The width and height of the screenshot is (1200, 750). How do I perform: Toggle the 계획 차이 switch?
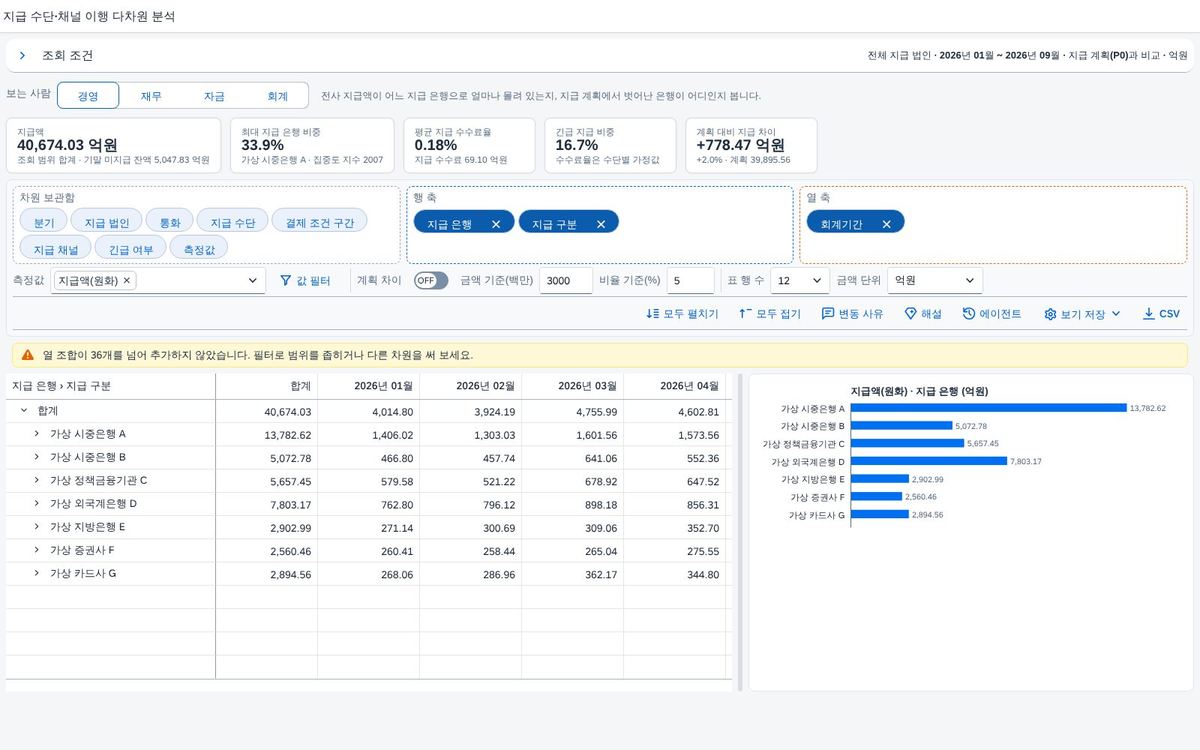[431, 281]
